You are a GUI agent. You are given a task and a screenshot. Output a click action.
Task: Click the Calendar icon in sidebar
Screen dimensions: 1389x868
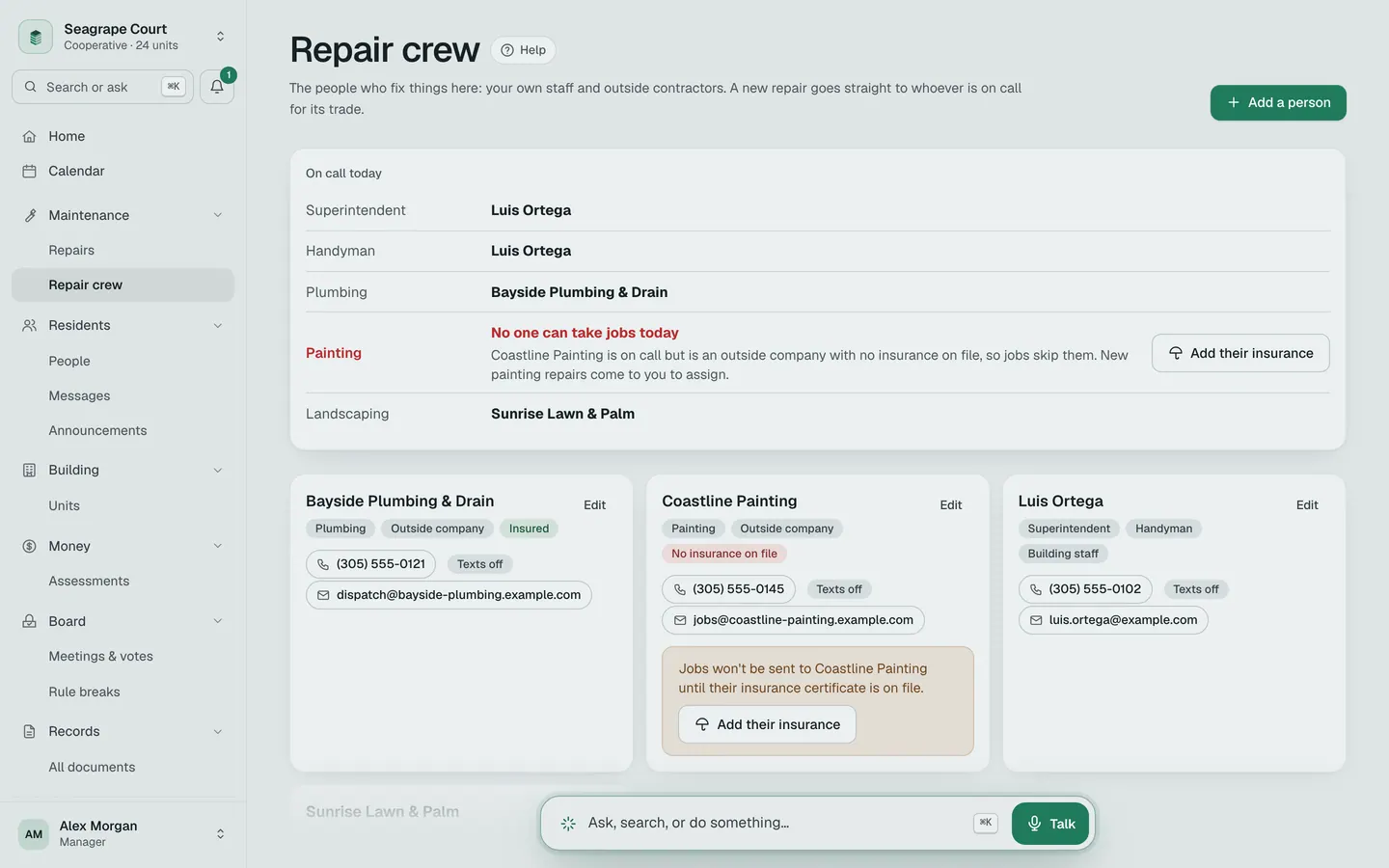coord(30,171)
